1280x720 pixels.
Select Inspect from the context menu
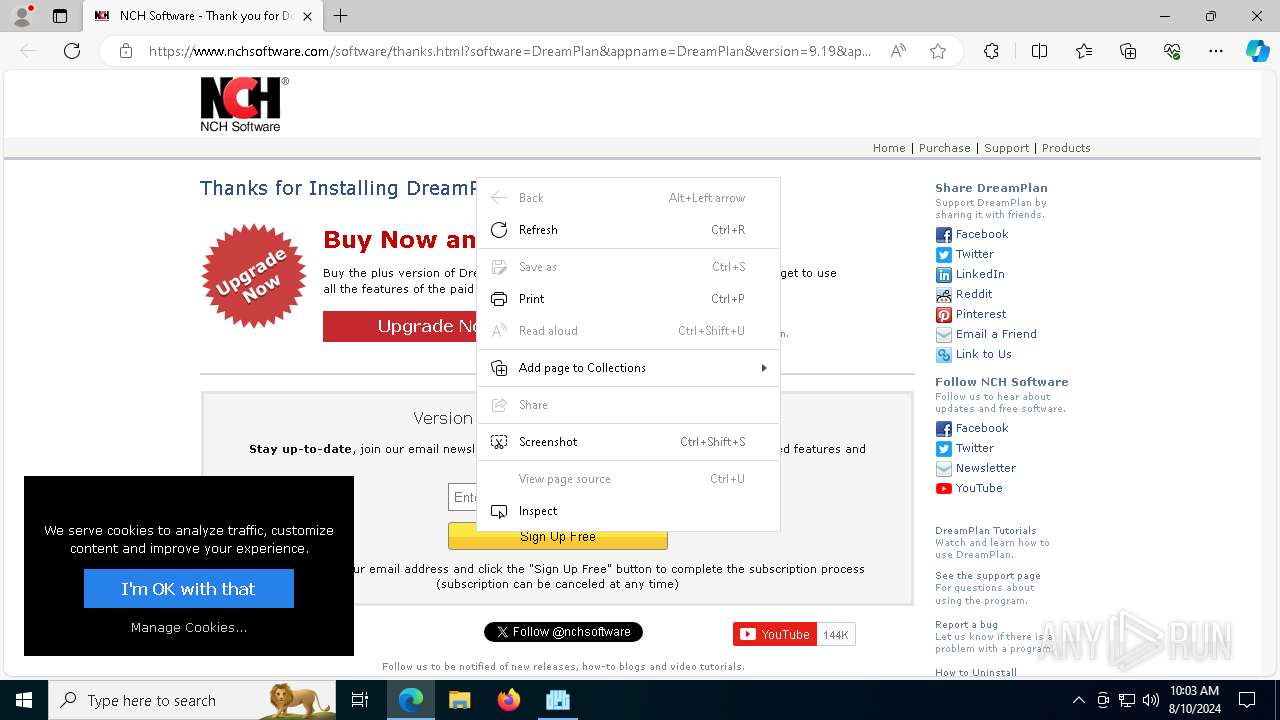[x=628, y=511]
